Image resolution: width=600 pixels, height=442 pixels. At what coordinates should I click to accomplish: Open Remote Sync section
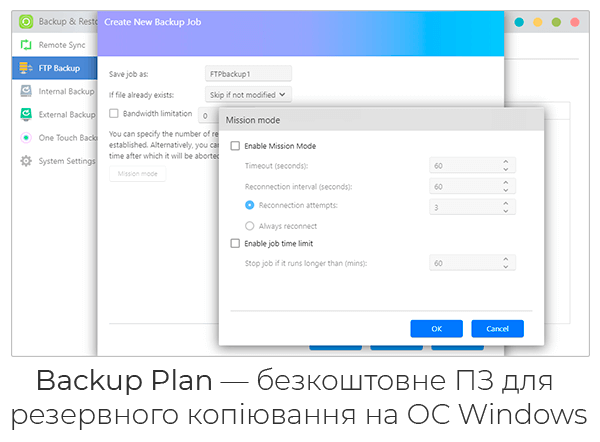54,45
